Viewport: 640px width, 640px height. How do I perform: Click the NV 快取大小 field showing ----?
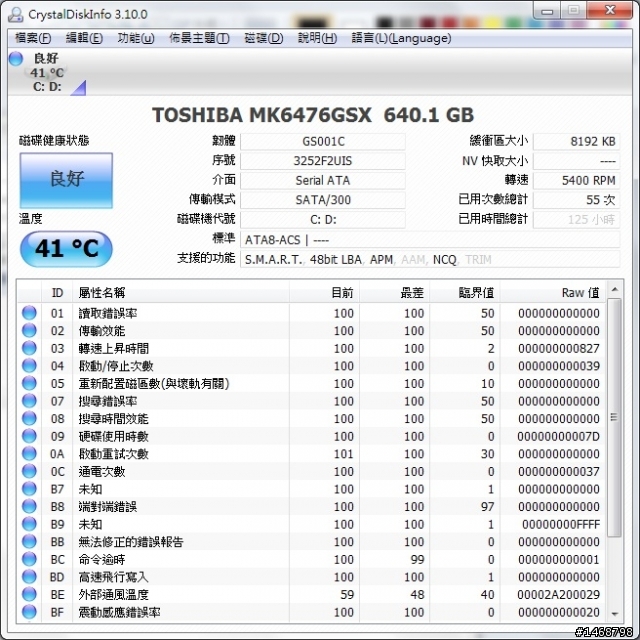pyautogui.click(x=576, y=161)
